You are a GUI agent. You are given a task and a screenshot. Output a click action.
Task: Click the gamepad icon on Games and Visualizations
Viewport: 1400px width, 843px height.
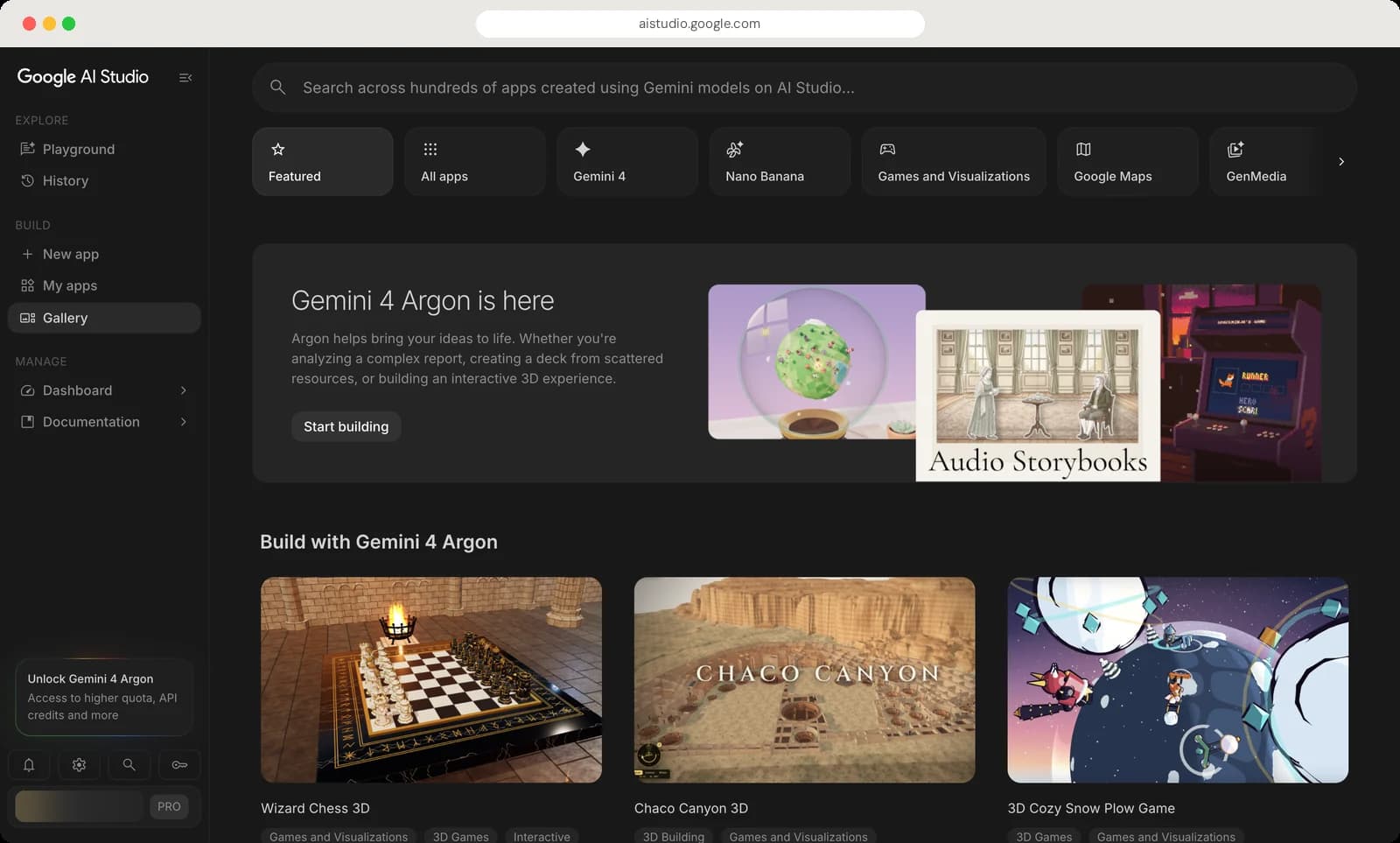(887, 150)
